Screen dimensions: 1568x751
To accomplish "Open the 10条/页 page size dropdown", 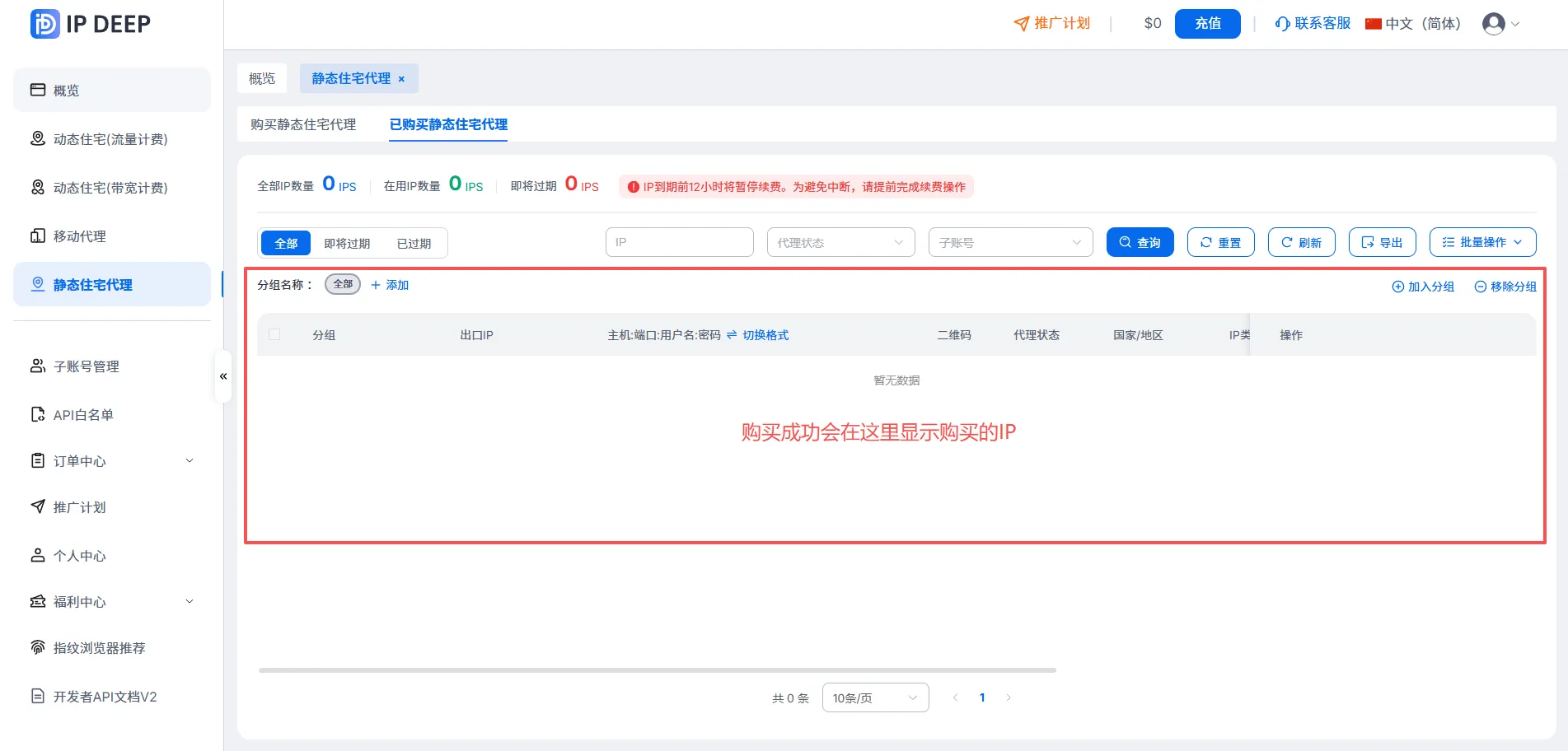I will point(876,697).
